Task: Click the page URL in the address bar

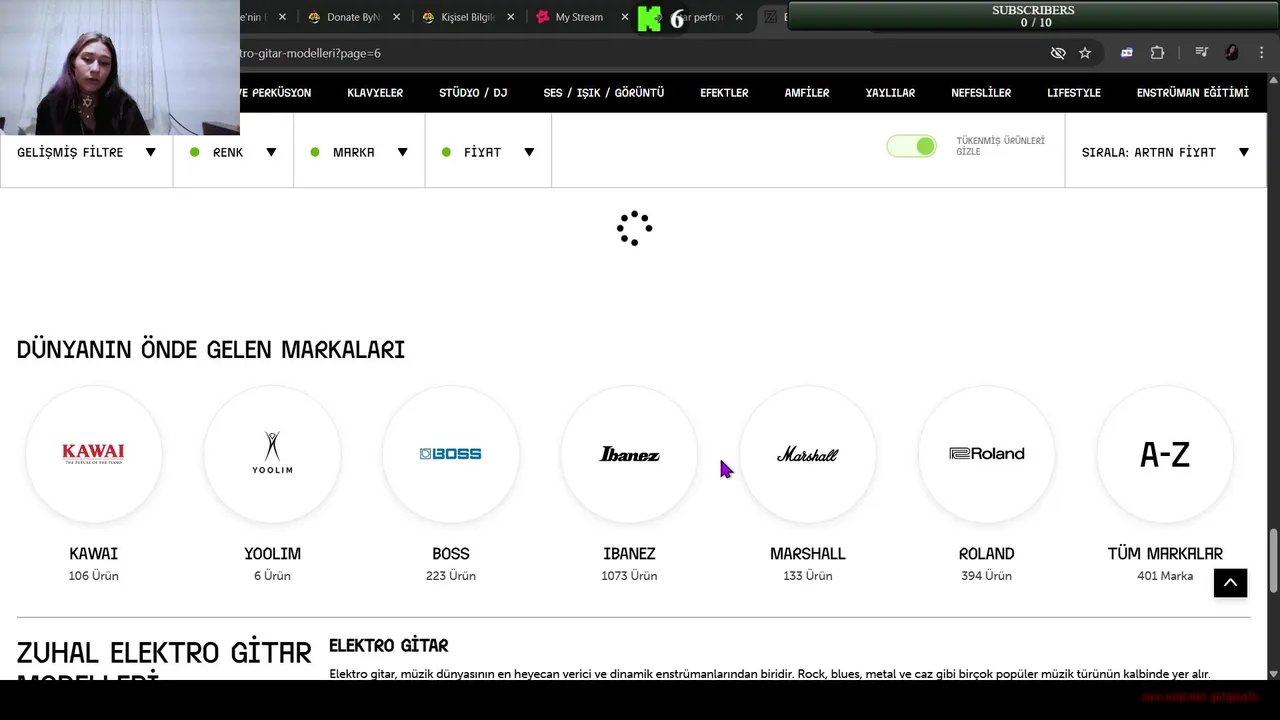Action: tap(310, 53)
